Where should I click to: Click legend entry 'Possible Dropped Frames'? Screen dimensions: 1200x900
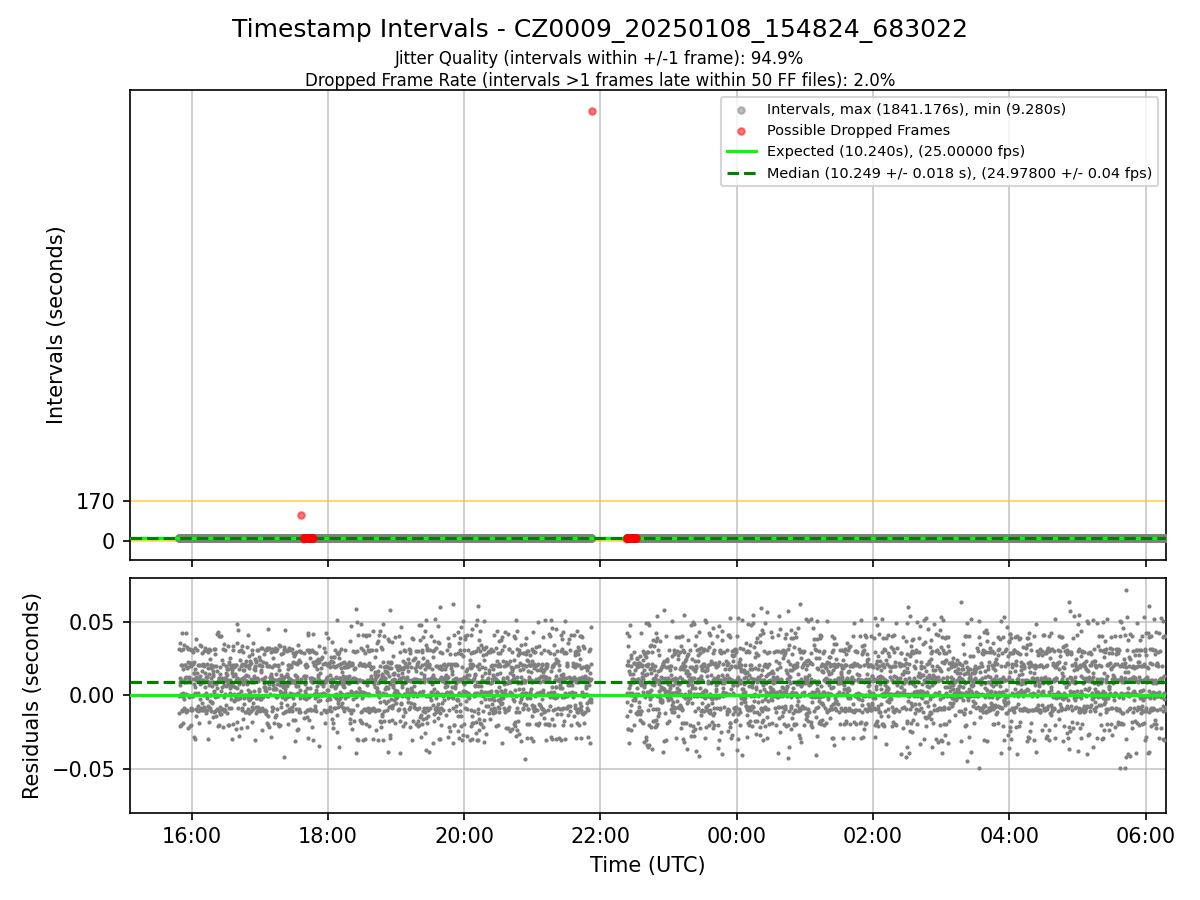click(x=858, y=130)
